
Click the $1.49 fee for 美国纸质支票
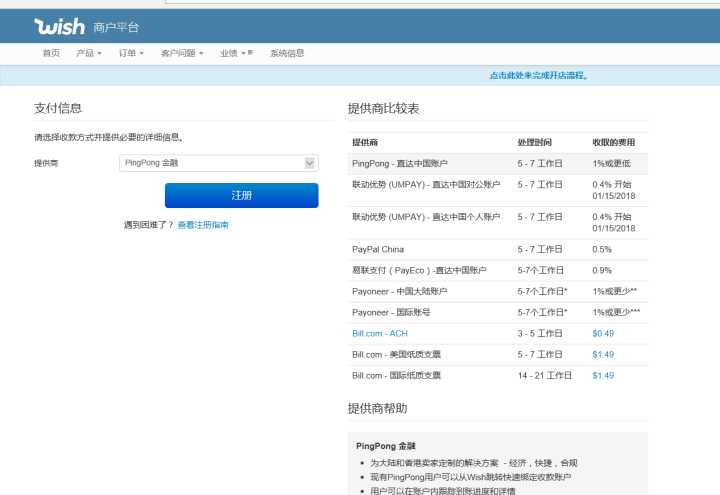coord(603,354)
